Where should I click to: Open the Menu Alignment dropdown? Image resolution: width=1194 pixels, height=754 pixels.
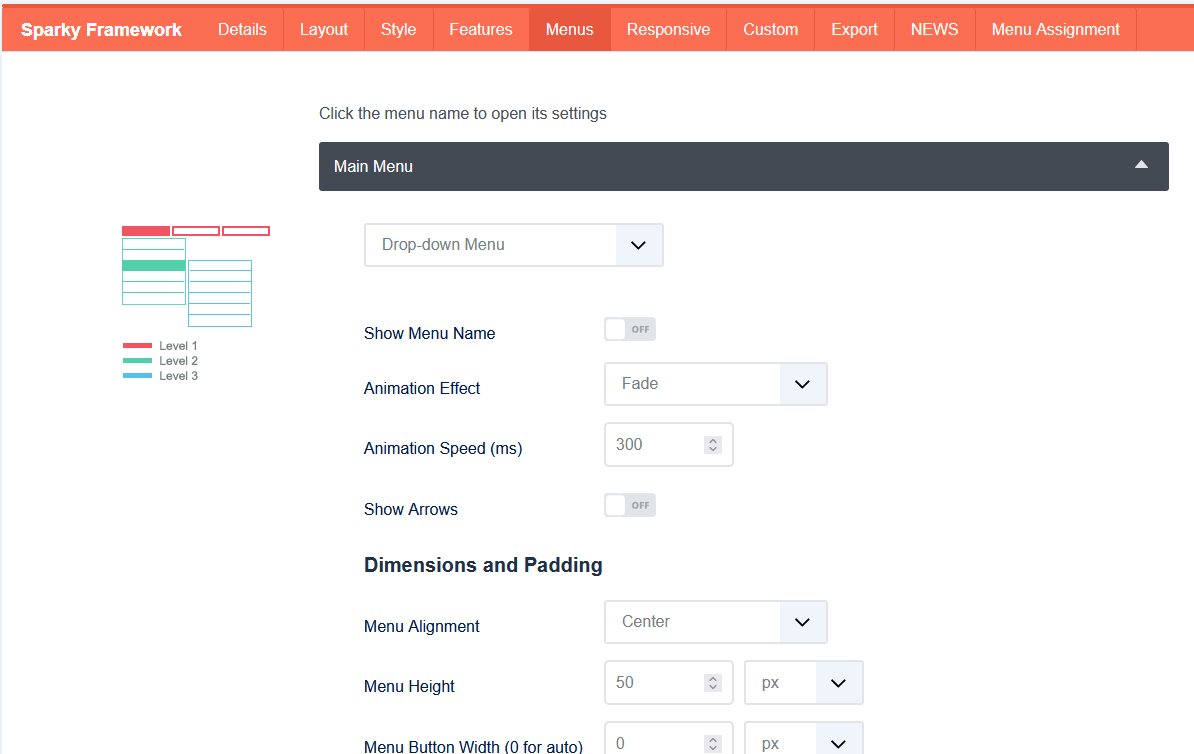(715, 622)
